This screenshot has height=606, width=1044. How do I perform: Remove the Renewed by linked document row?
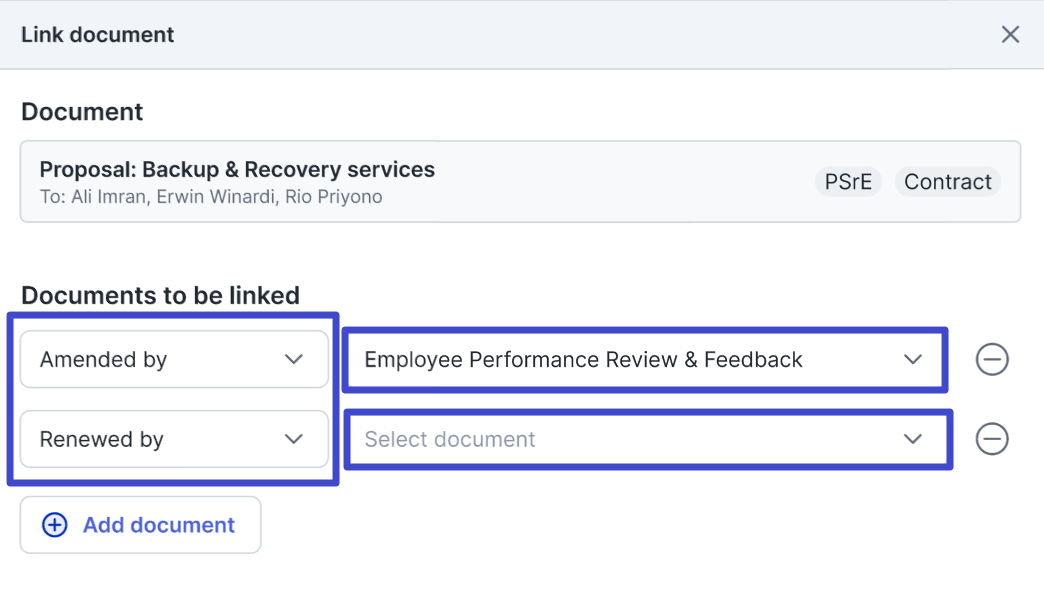tap(991, 439)
